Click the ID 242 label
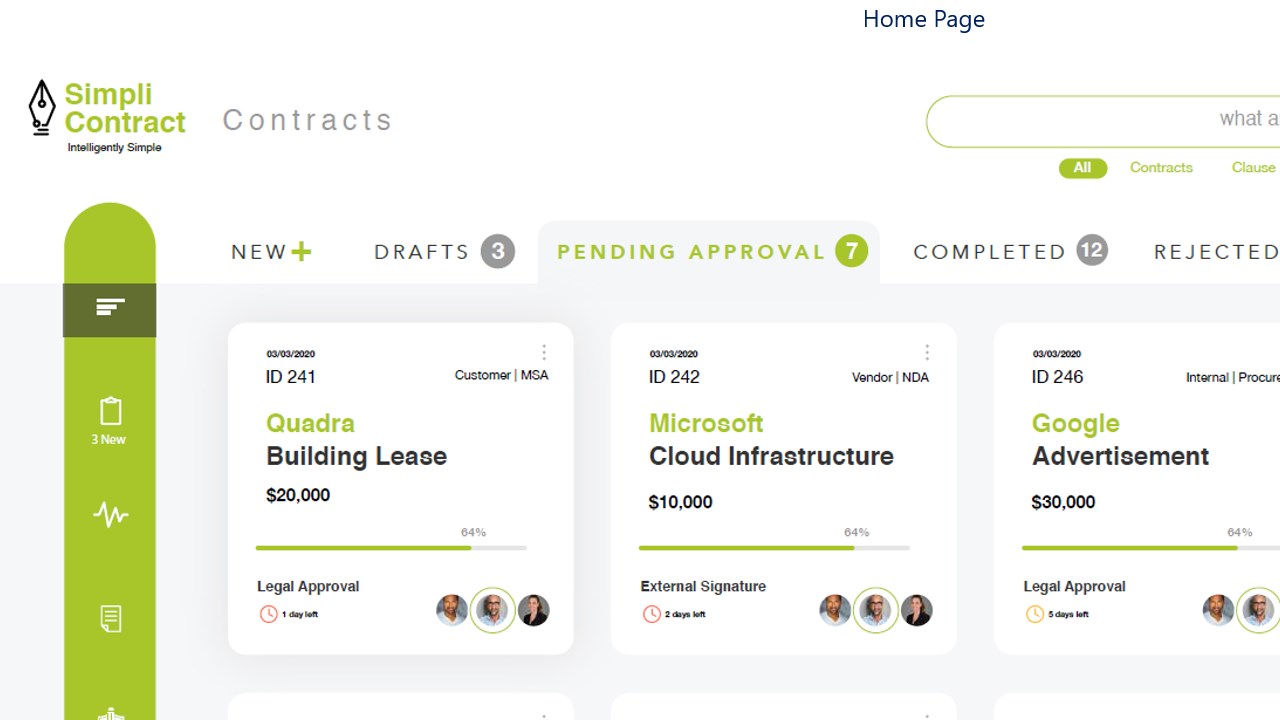The width and height of the screenshot is (1280, 720). coord(674,377)
